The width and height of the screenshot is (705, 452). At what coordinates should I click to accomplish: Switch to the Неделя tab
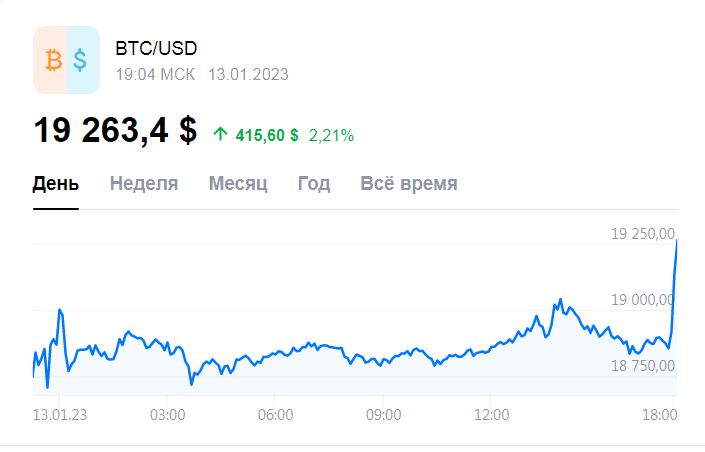tap(144, 183)
